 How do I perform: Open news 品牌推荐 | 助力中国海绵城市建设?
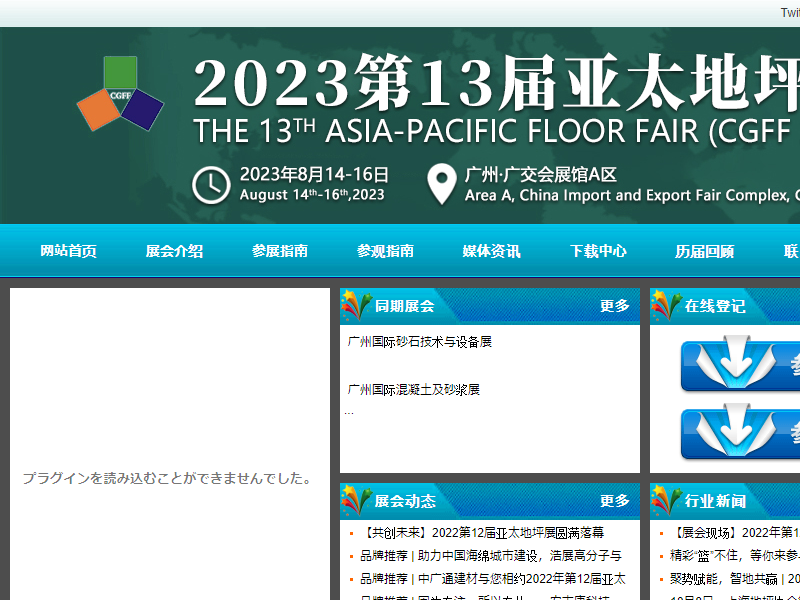click(x=491, y=556)
